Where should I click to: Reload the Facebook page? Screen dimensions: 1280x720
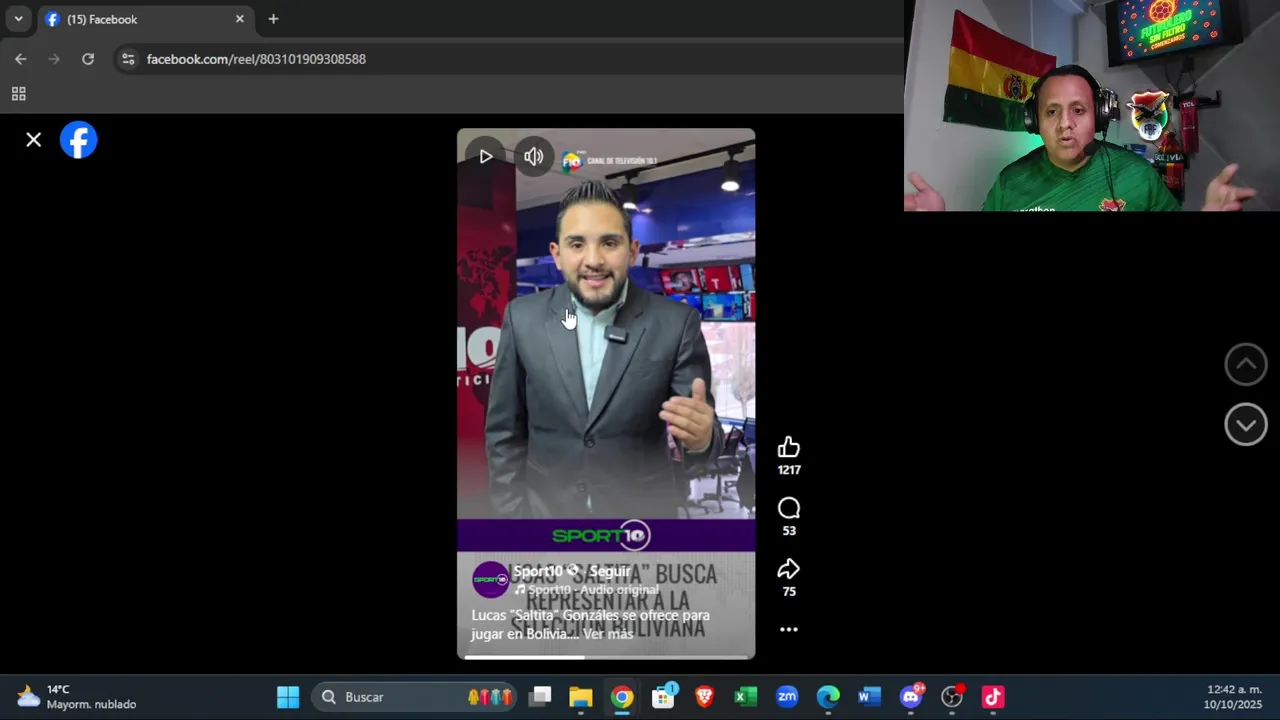pos(88,59)
